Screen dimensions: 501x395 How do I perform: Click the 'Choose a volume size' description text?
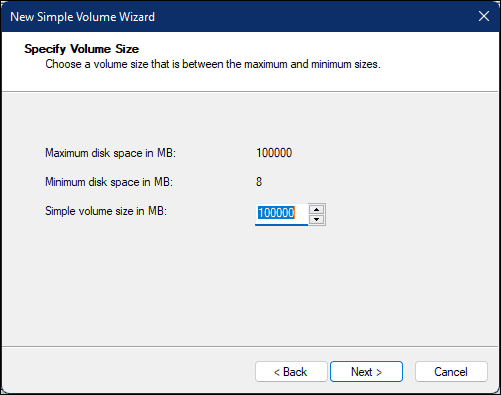pyautogui.click(x=213, y=64)
